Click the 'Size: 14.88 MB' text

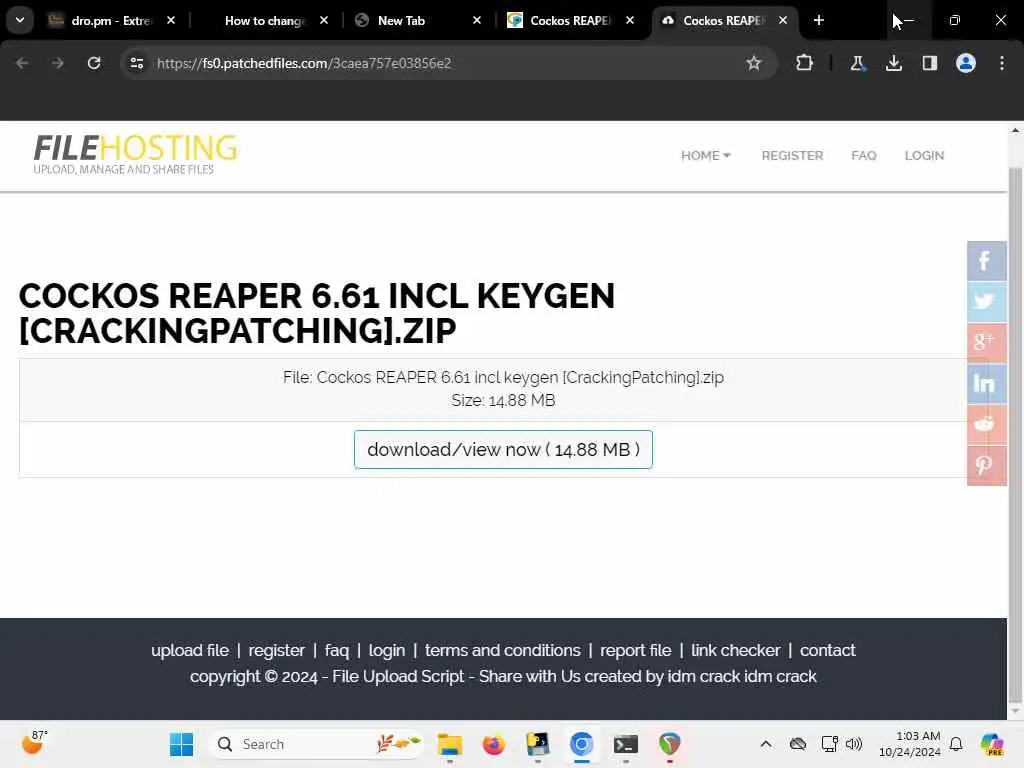(503, 400)
